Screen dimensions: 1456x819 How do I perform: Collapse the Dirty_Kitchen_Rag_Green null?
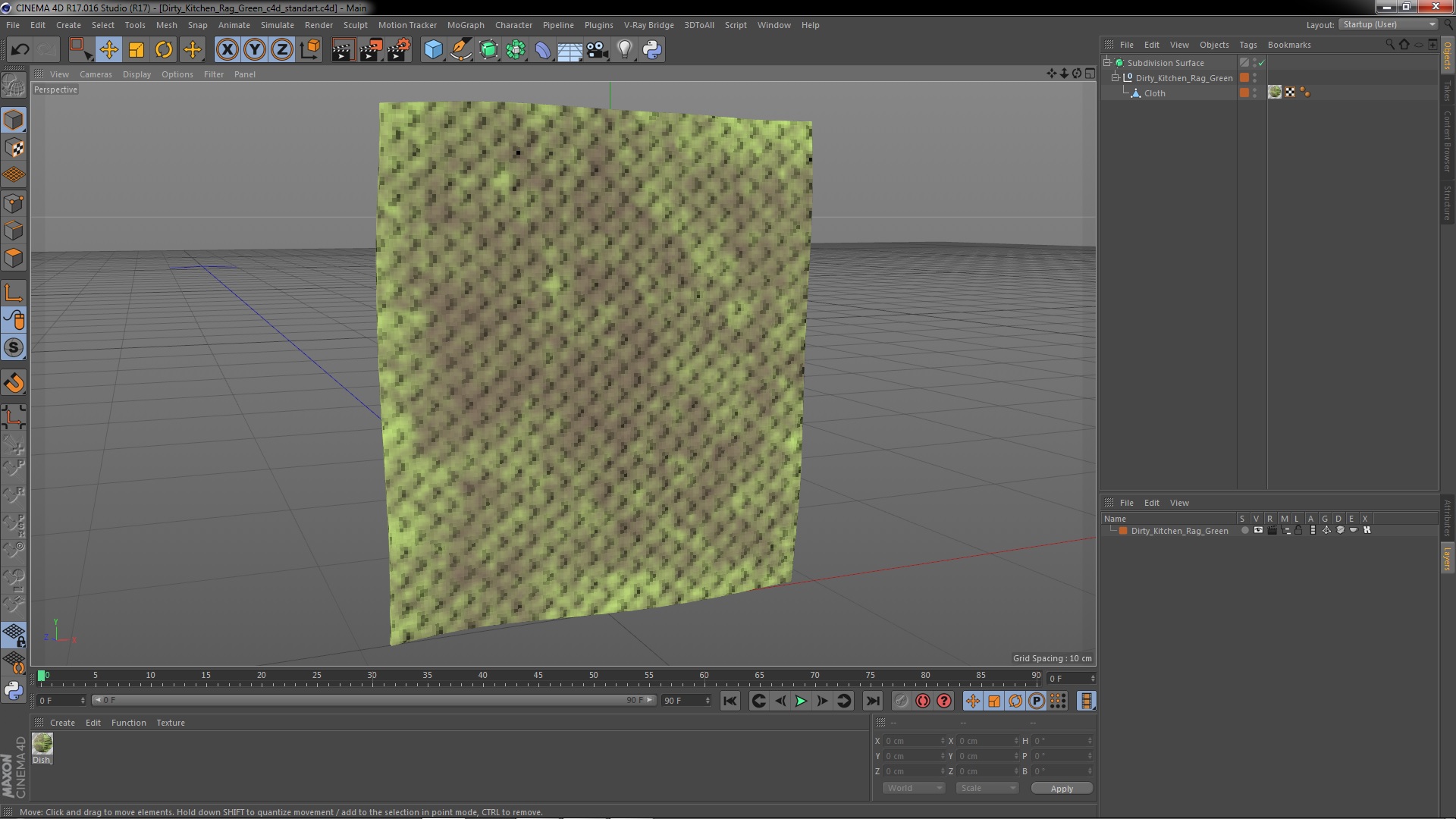pyautogui.click(x=1116, y=78)
